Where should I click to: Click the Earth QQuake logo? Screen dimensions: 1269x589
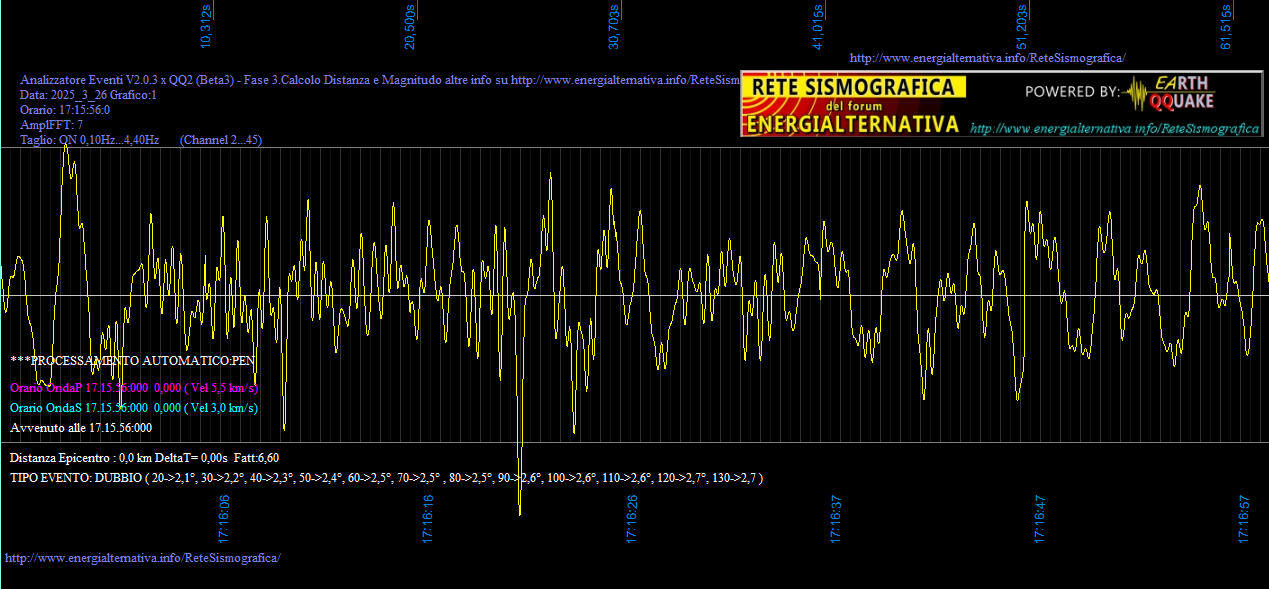[x=1170, y=93]
